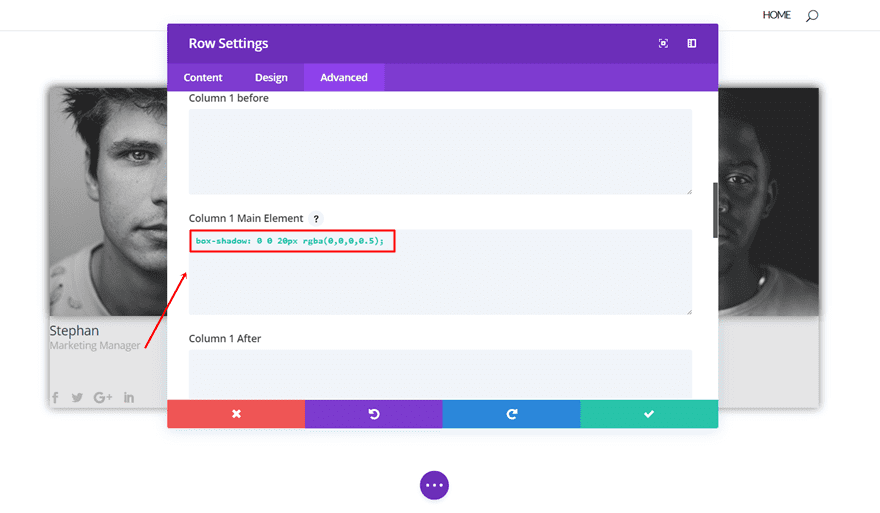Open the purple three-dots builder menu

click(434, 485)
